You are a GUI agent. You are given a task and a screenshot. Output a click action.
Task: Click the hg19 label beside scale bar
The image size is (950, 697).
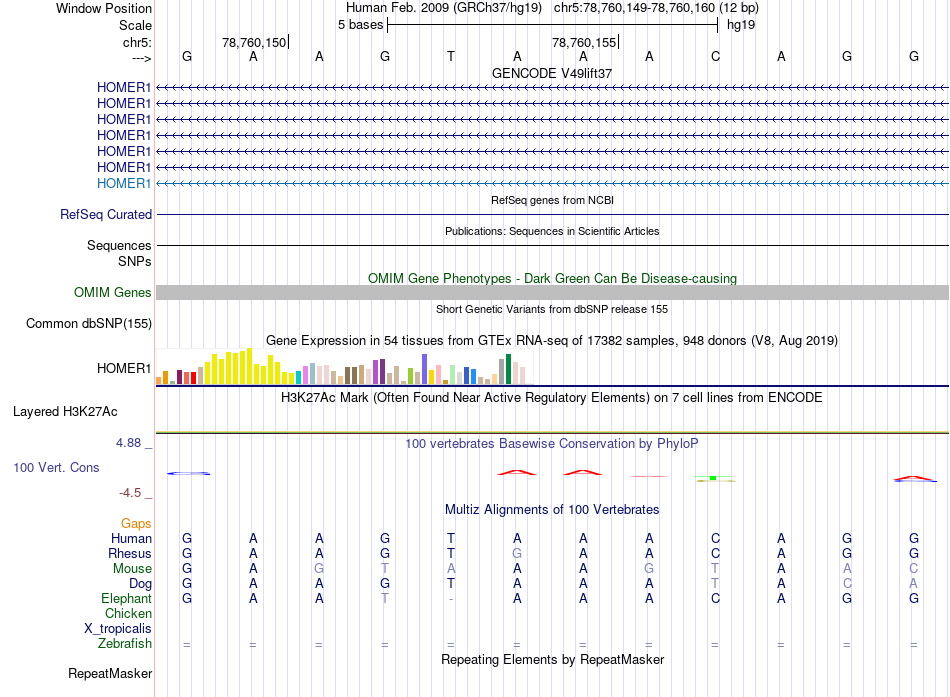[x=741, y=25]
